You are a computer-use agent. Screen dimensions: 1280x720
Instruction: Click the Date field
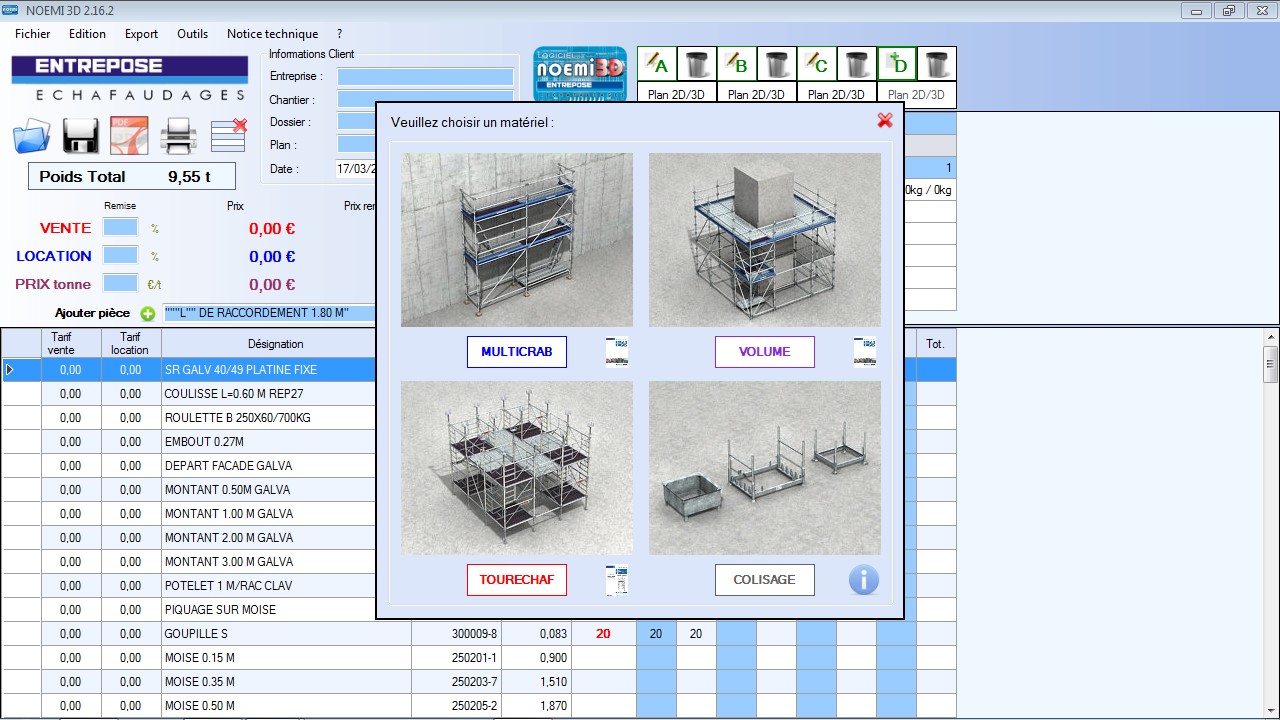[x=357, y=169]
